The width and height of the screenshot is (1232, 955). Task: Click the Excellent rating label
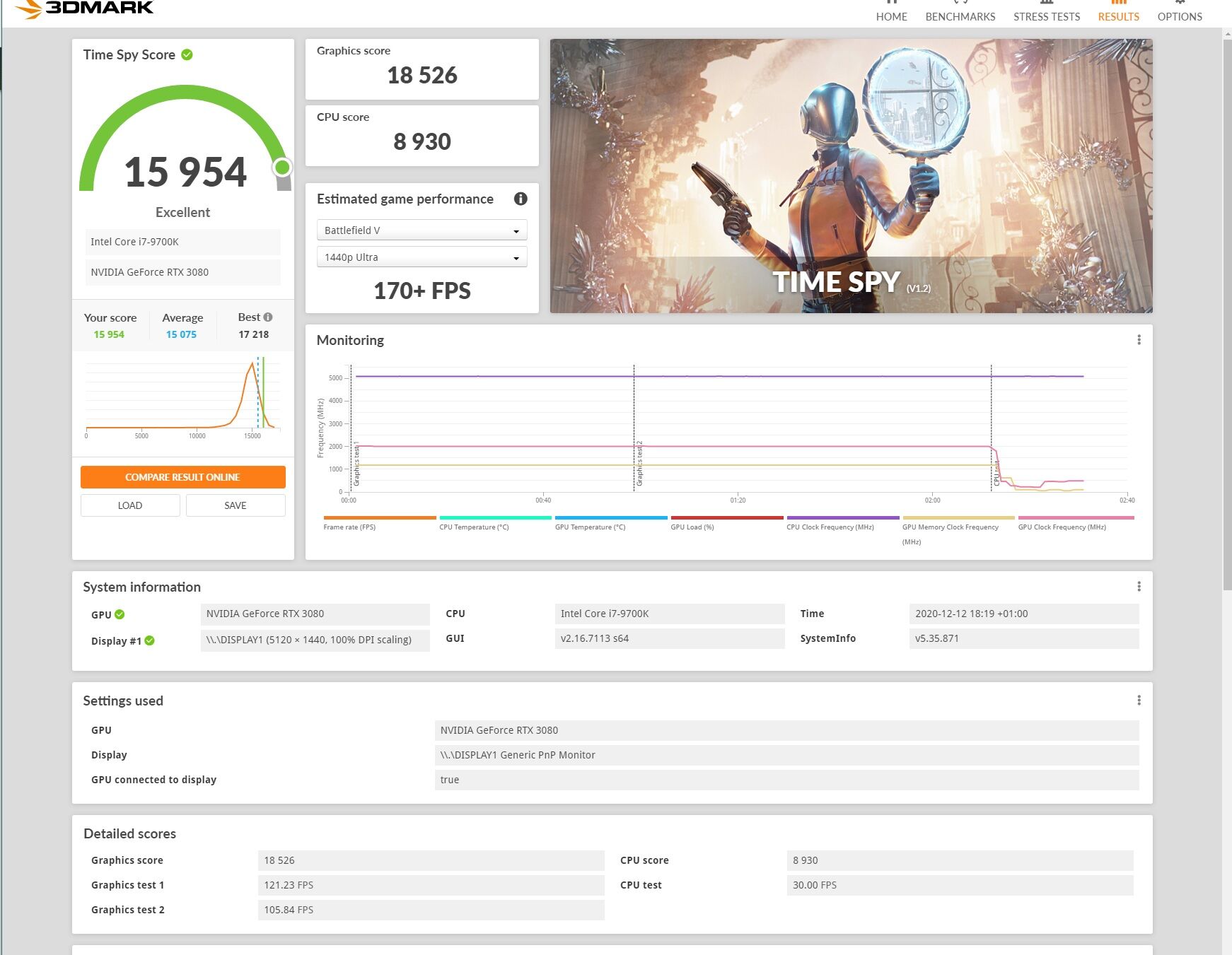tap(182, 212)
